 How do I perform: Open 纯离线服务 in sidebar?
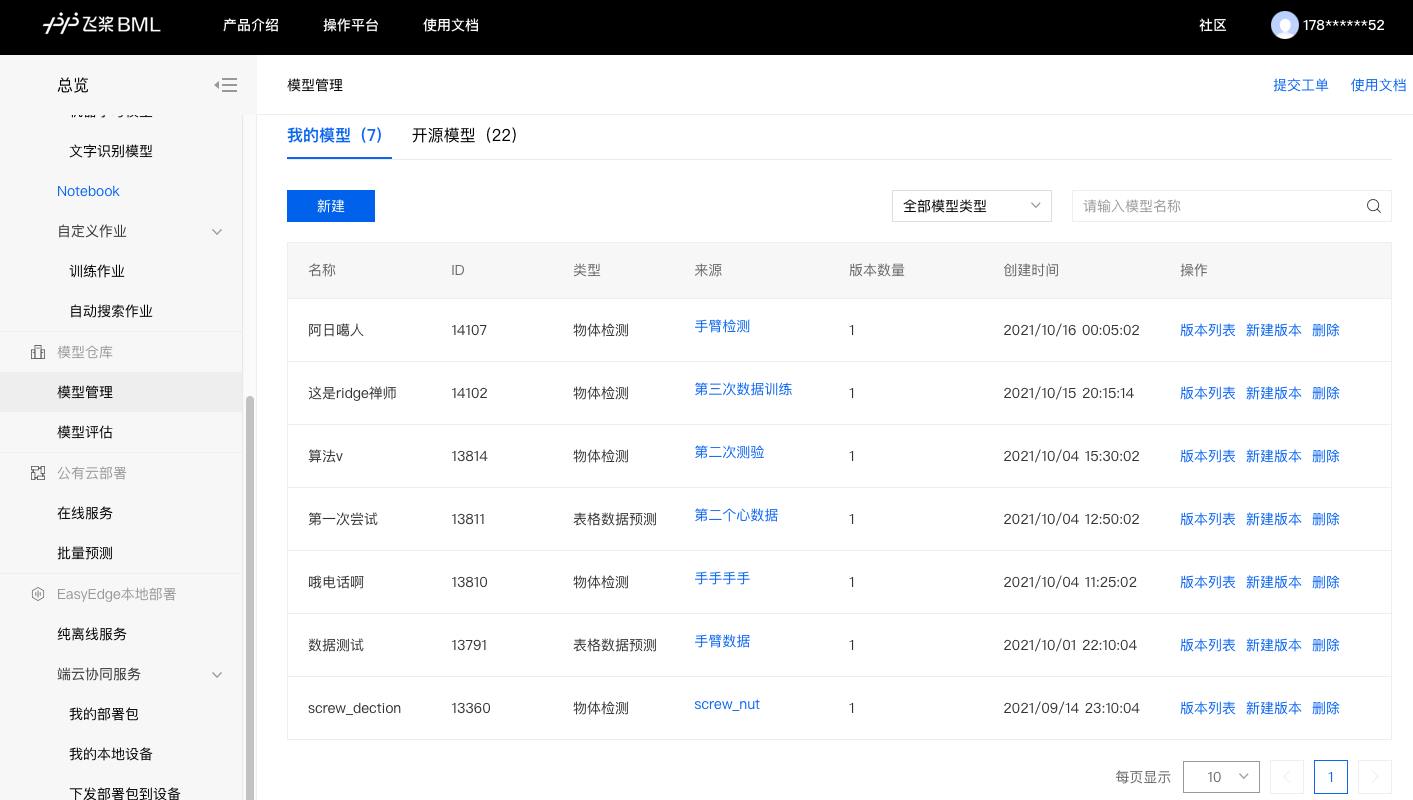pos(92,634)
